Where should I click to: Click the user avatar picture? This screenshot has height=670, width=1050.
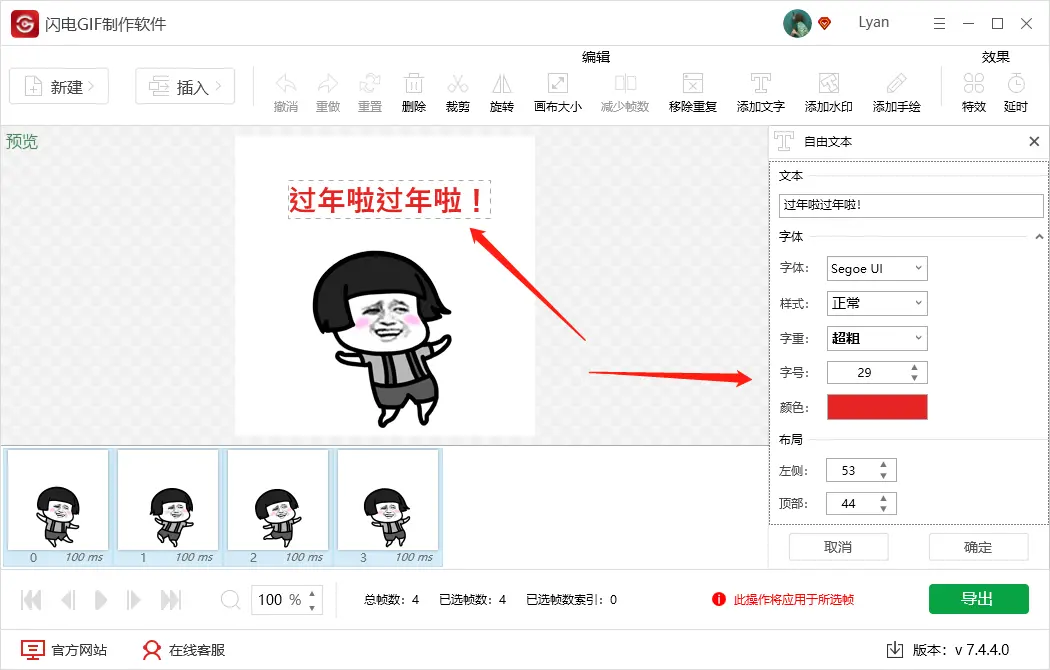797,23
